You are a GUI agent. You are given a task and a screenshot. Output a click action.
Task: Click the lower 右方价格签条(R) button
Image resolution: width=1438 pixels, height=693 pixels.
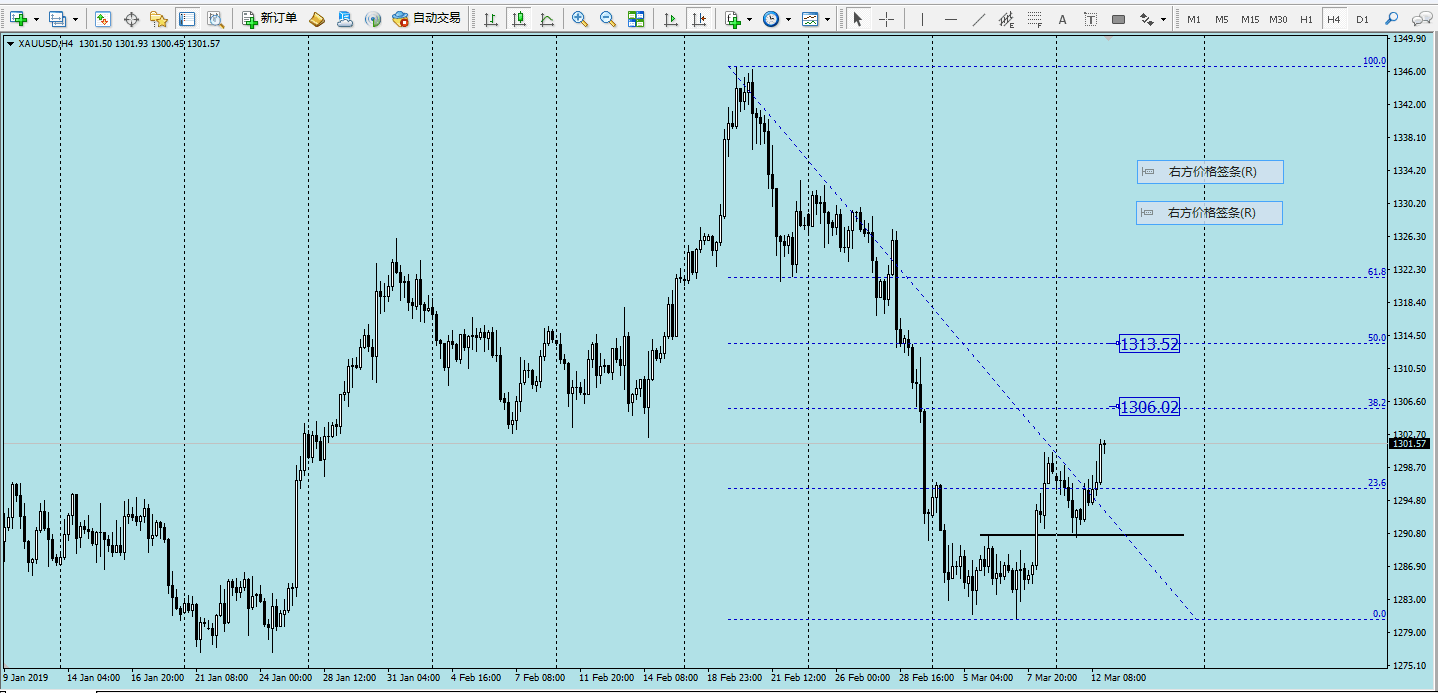(x=1210, y=213)
